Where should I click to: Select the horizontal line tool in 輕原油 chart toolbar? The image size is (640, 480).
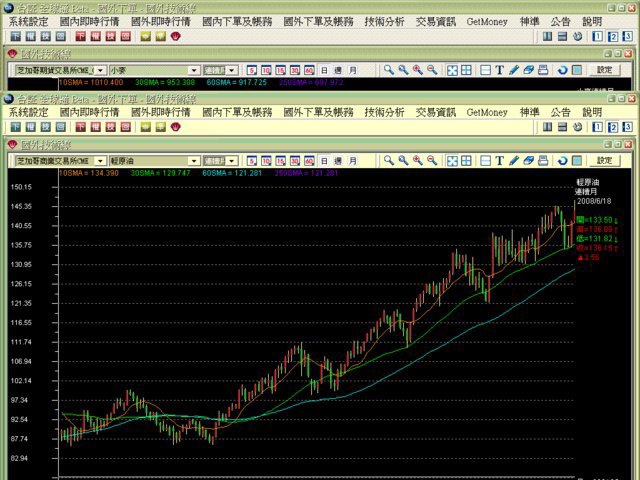pyautogui.click(x=485, y=160)
